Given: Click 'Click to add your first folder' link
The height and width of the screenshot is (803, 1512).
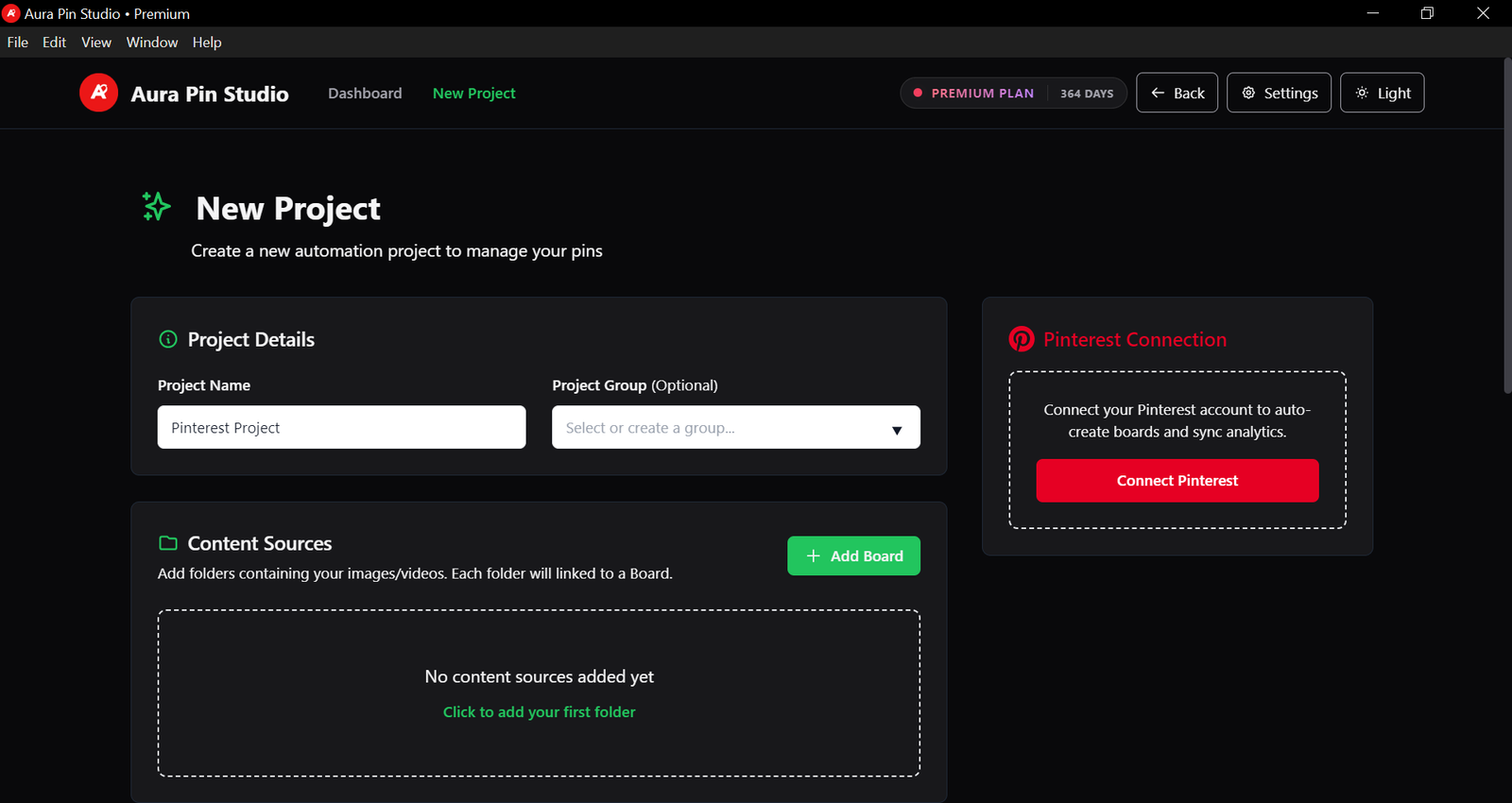Looking at the screenshot, I should 540,712.
